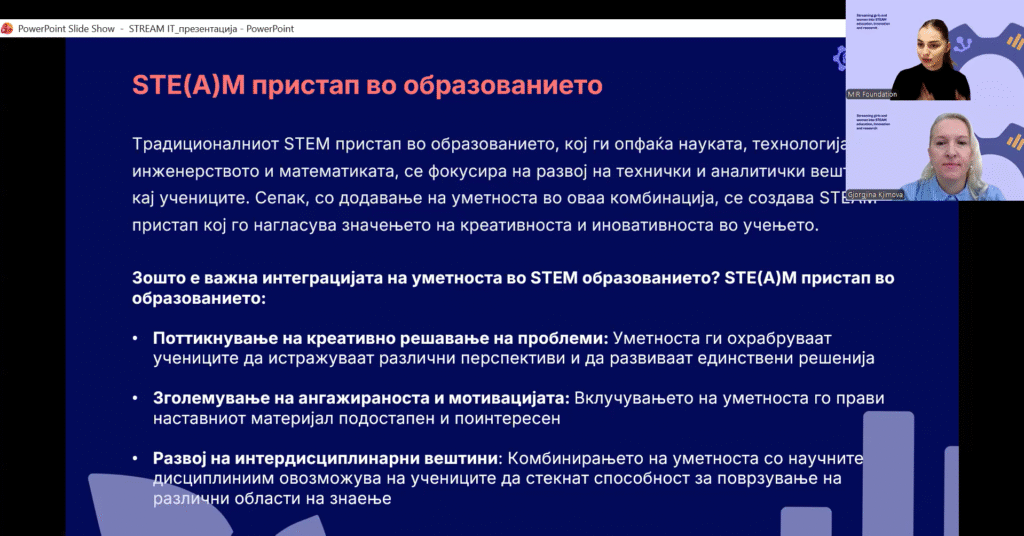Click the slide heading 'STE(A)M пристап во образованието'
The image size is (1024, 536).
click(x=367, y=85)
